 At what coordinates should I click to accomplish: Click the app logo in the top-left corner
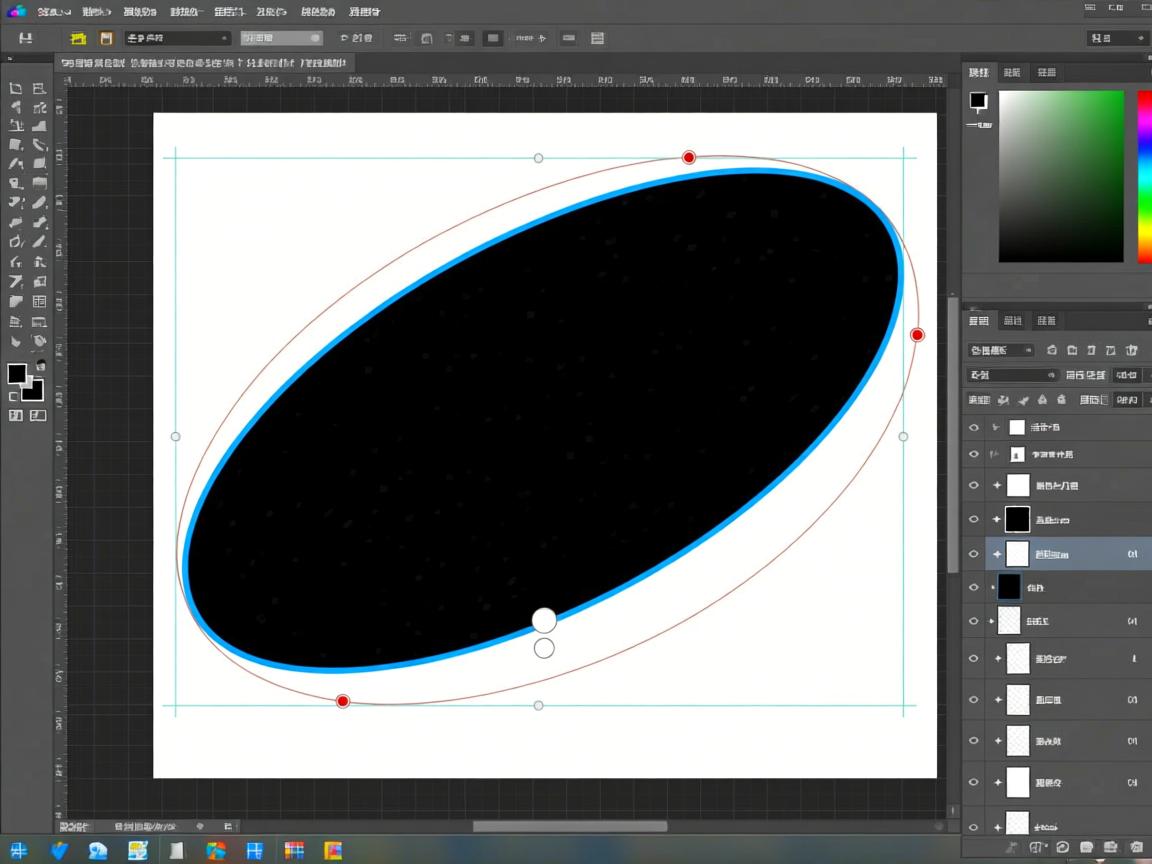[x=17, y=11]
